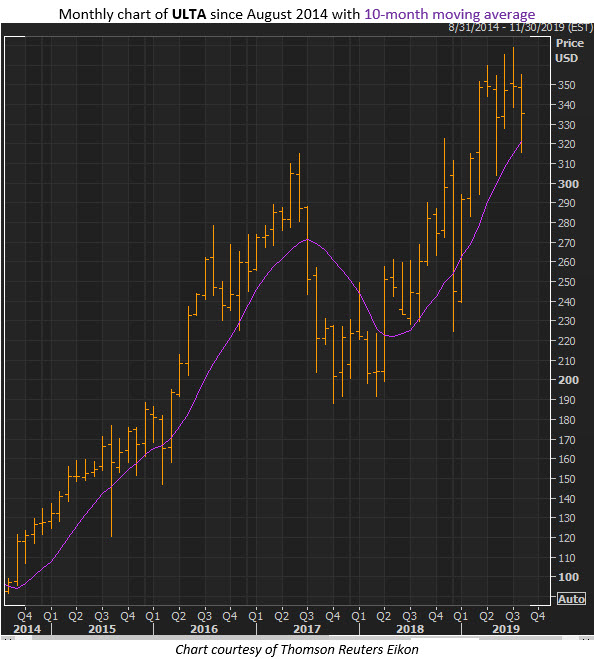Click the 220 price axis label

pyautogui.click(x=566, y=341)
